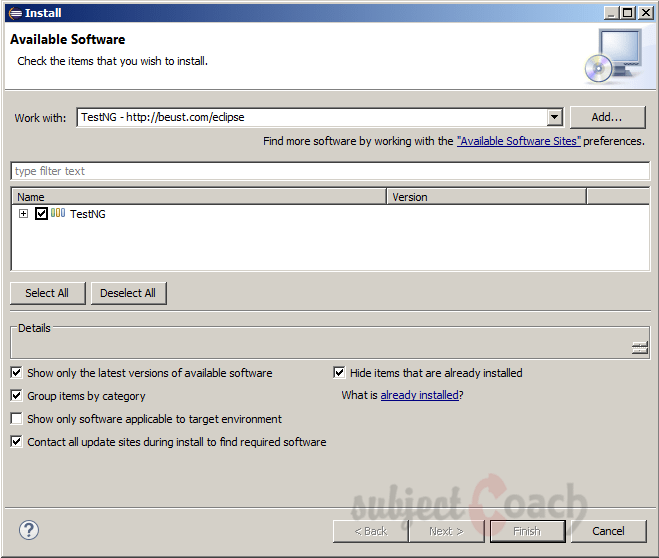The height and width of the screenshot is (558, 659).
Task: Maximize the Install window
Action: pos(628,13)
